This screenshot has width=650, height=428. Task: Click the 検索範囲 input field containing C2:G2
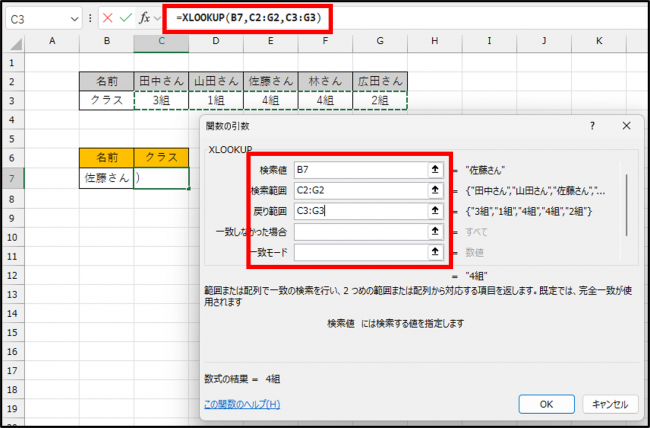coord(361,190)
